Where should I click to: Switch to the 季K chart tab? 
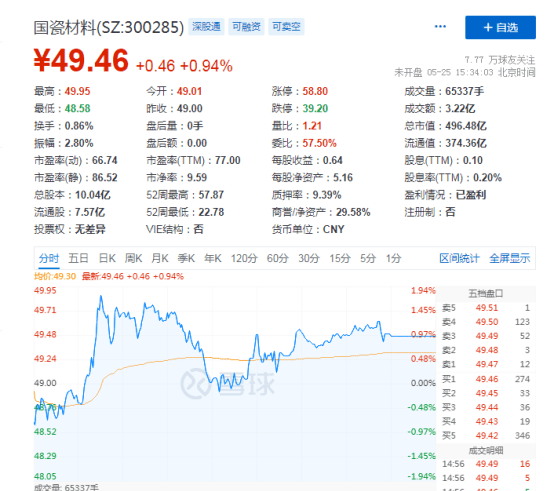point(186,258)
